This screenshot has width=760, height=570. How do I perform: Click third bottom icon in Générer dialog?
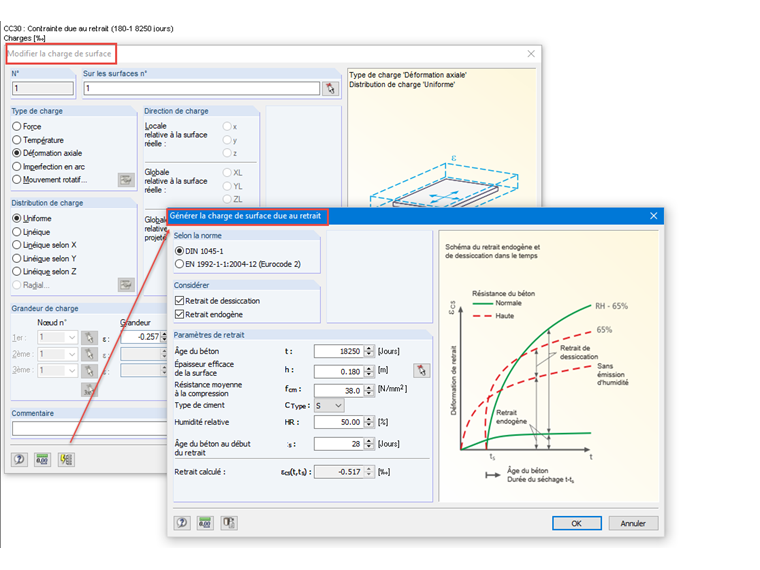[229, 522]
